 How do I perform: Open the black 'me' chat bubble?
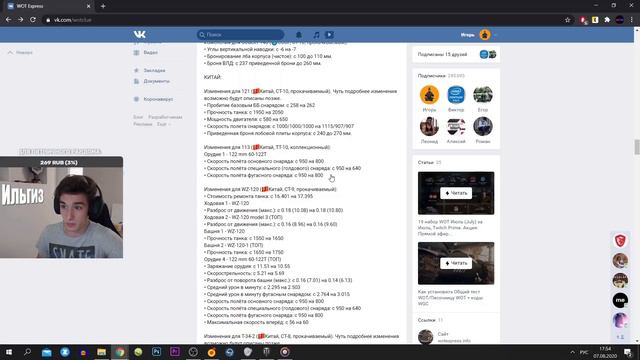click(x=620, y=300)
